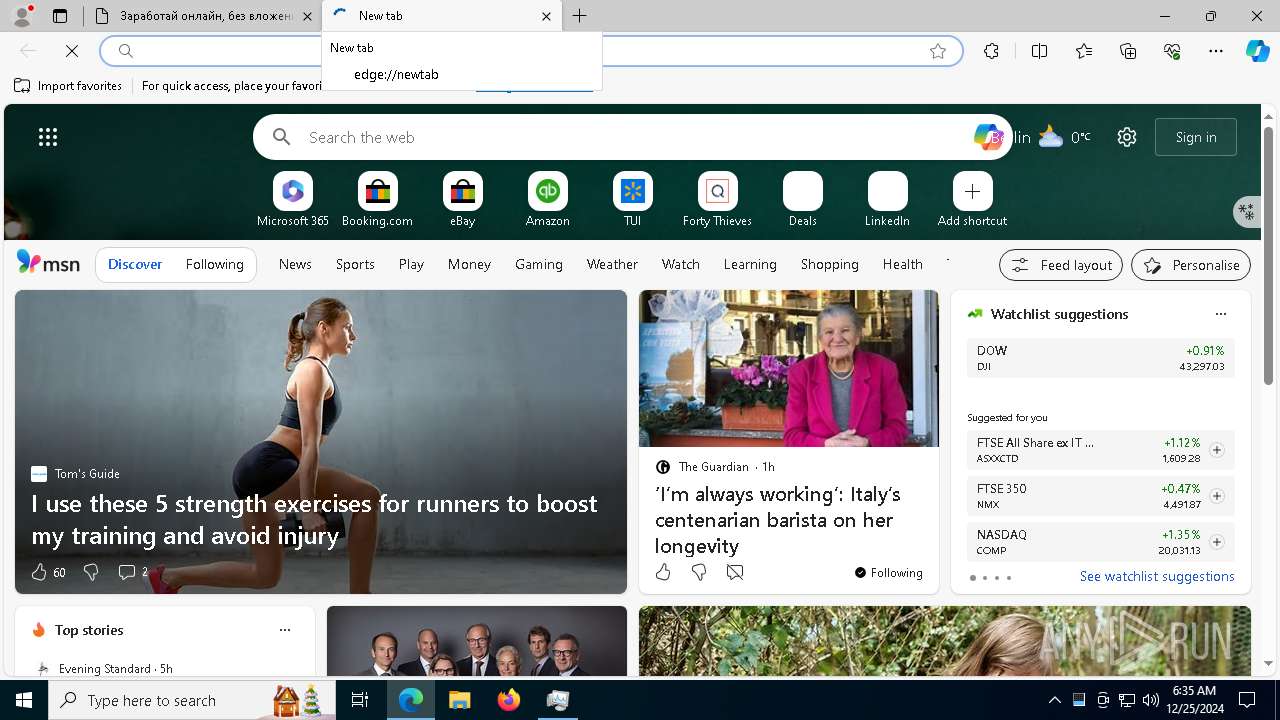
Task: Open Deals shortcut tile
Action: (802, 199)
